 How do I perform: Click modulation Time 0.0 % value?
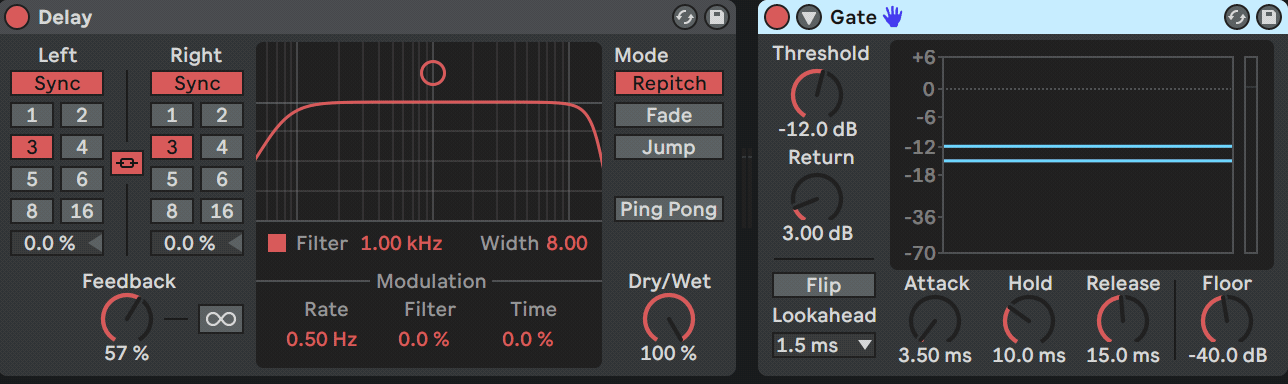coord(527,339)
